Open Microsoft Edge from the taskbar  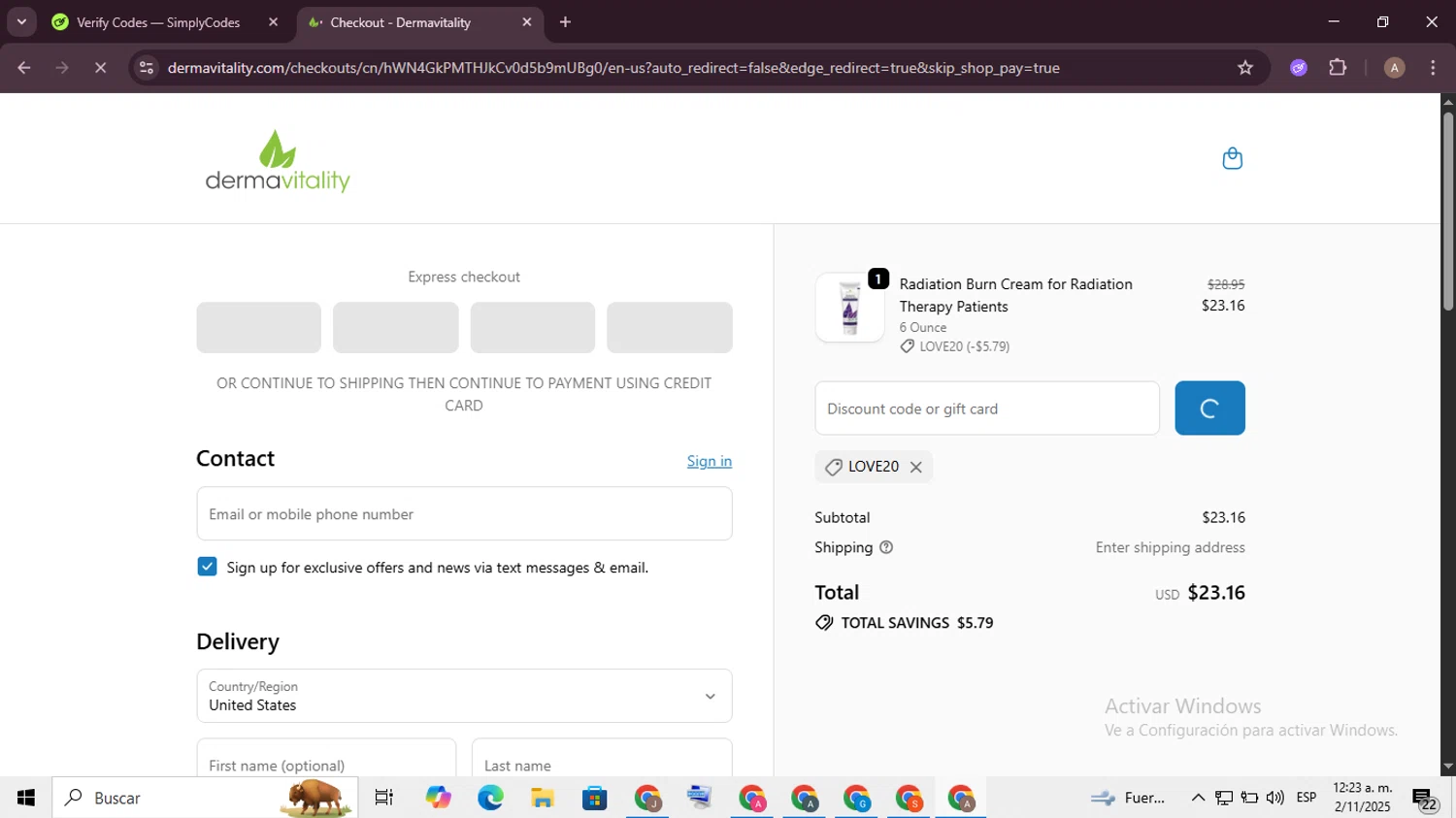click(x=490, y=798)
